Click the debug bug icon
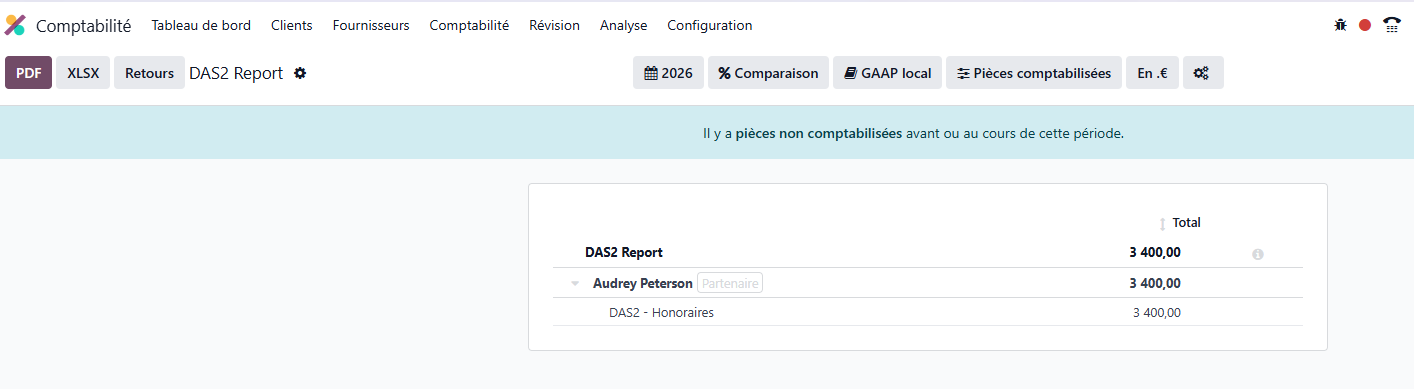The height and width of the screenshot is (389, 1414). coord(1340,25)
